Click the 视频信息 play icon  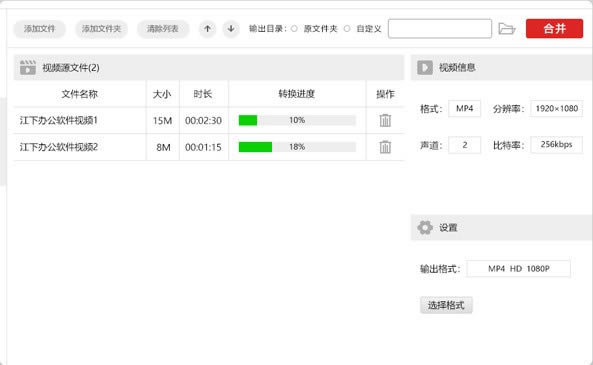(x=425, y=68)
